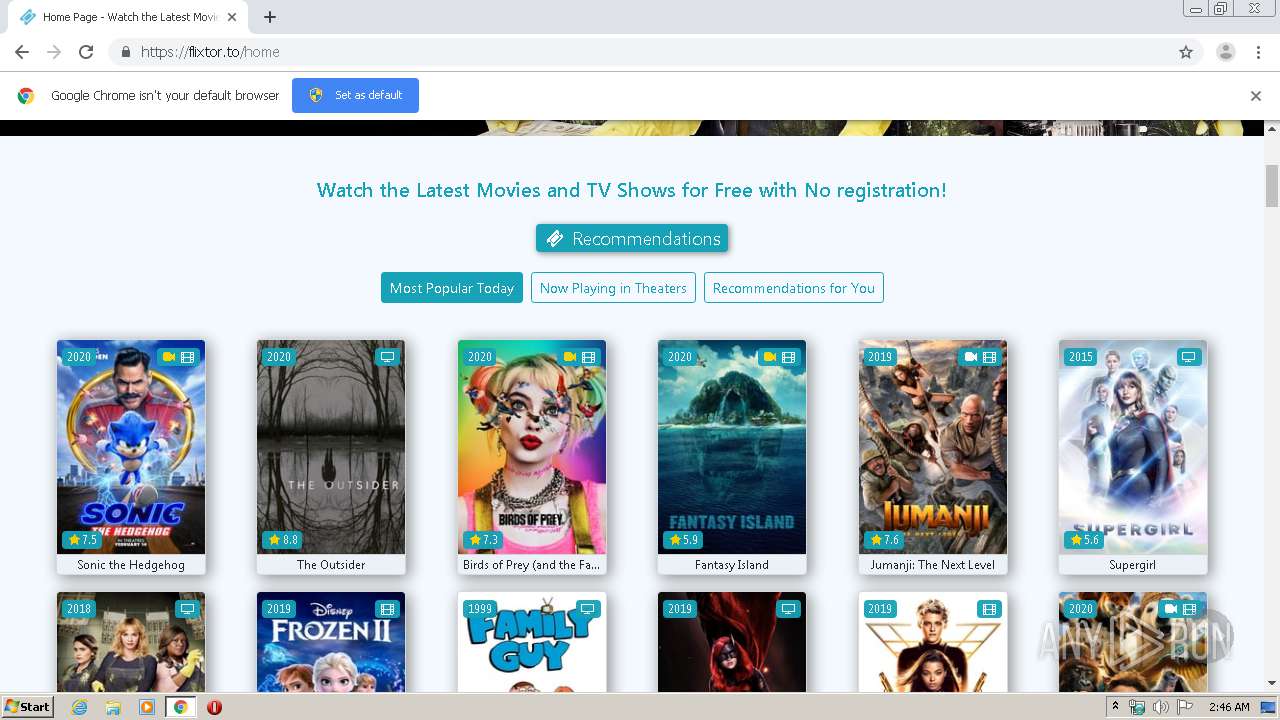Screen dimensions: 1280x720
Task: Click the Sonic 7.5 star rating badge
Action: (83, 540)
